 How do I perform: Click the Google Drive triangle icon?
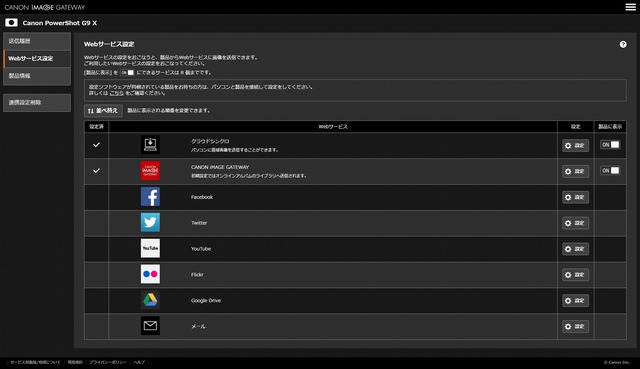click(150, 300)
